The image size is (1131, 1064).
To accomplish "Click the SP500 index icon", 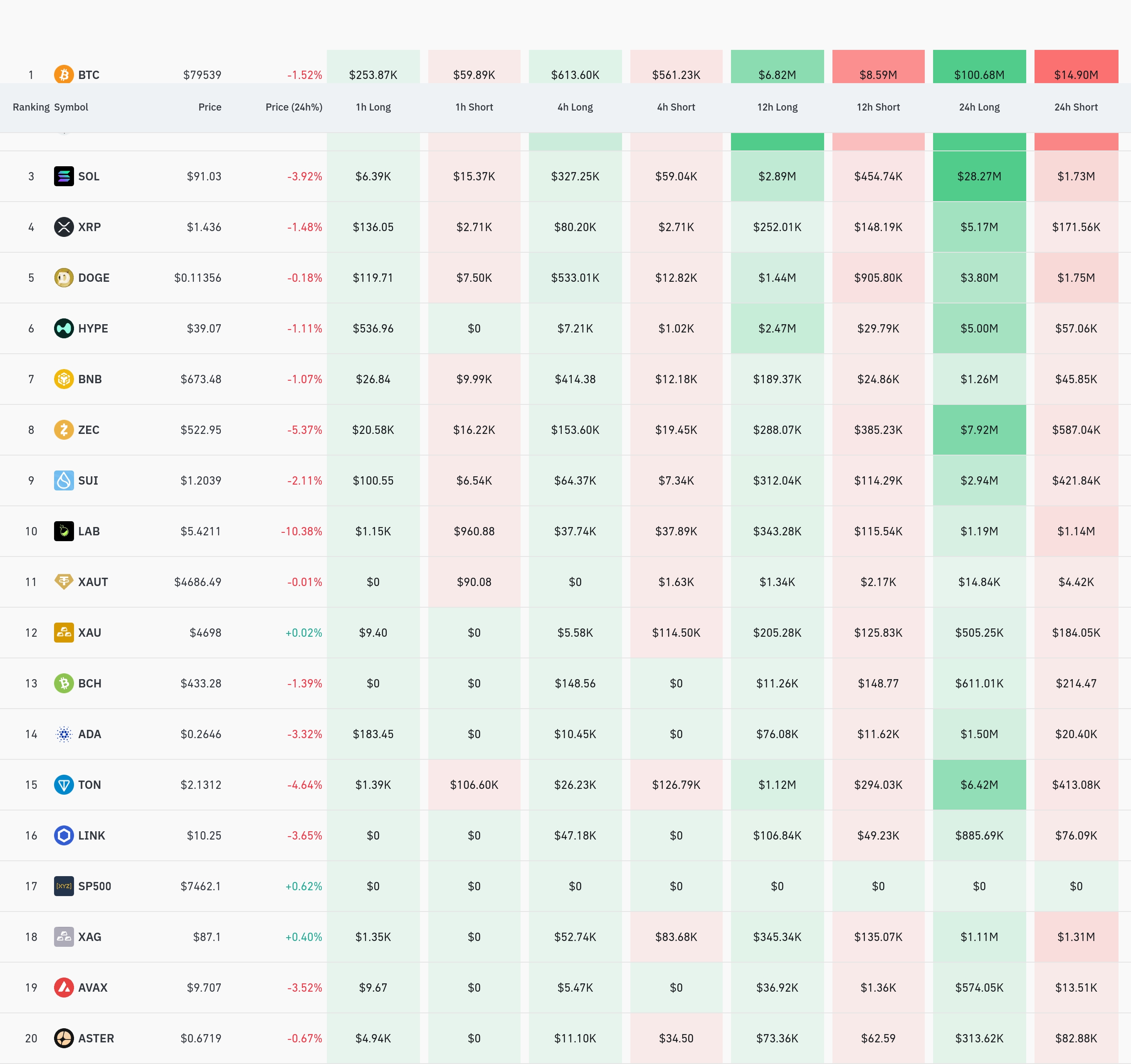I will 64,886.
